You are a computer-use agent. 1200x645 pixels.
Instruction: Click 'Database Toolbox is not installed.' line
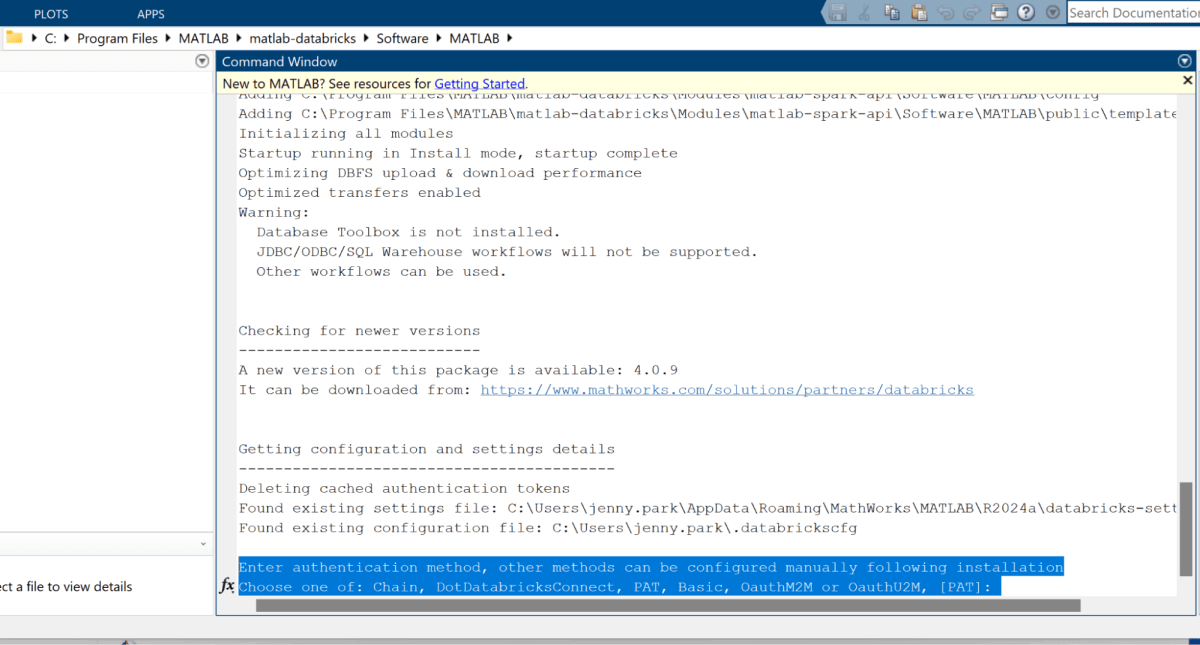408,232
